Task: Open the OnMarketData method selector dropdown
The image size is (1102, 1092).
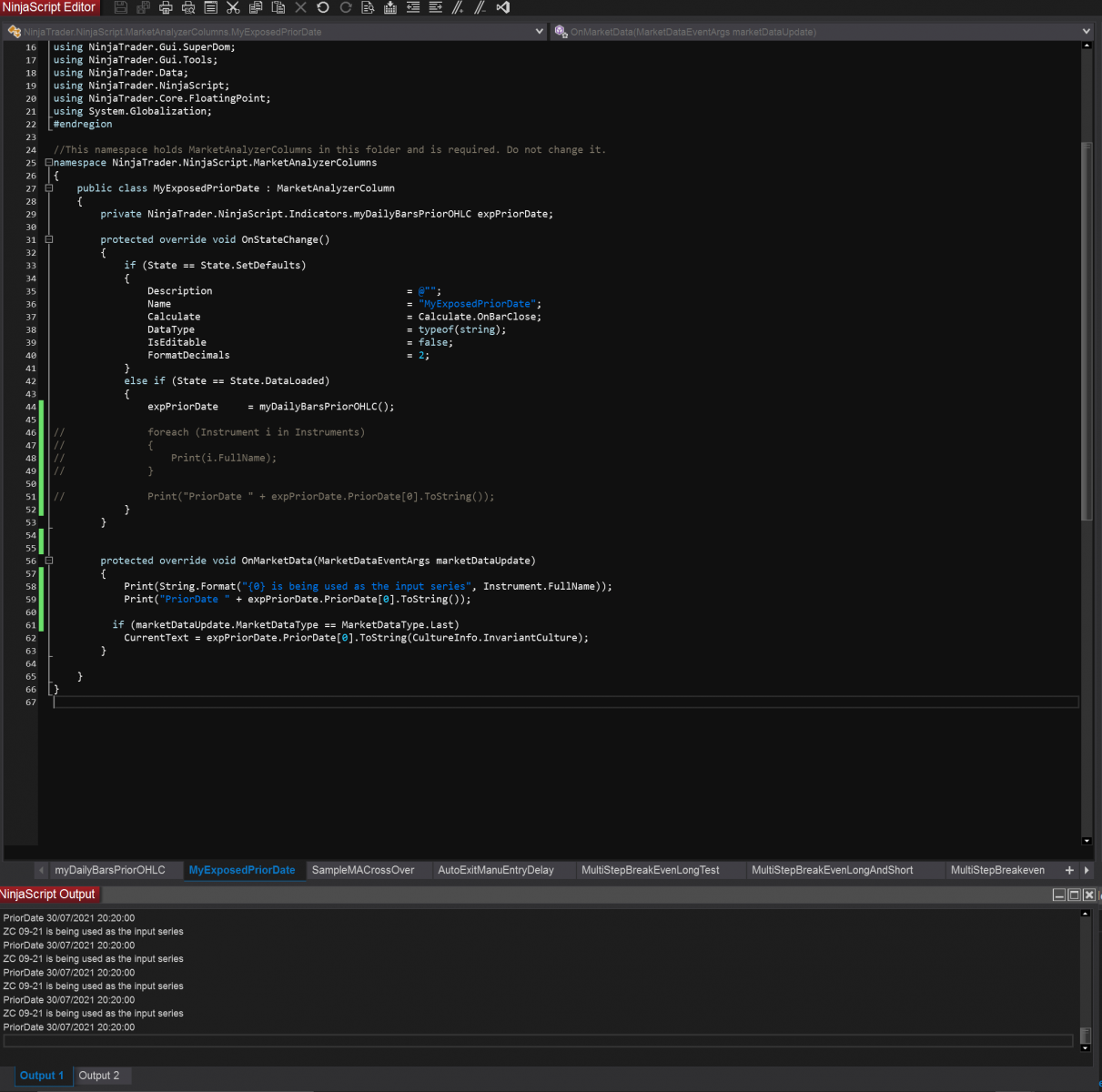Action: (1086, 32)
